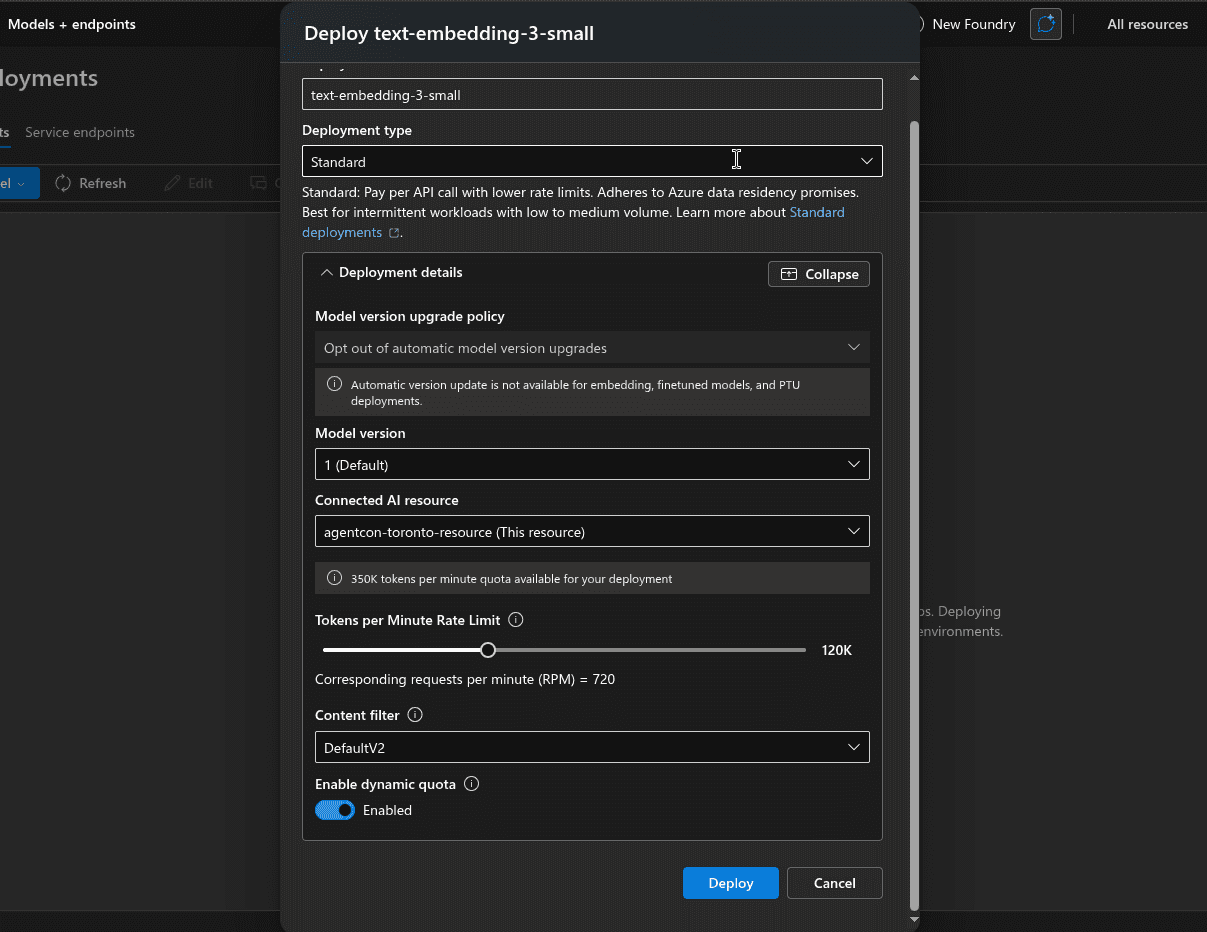
Task: Click the info icon on the 350K quota banner
Action: tap(333, 577)
